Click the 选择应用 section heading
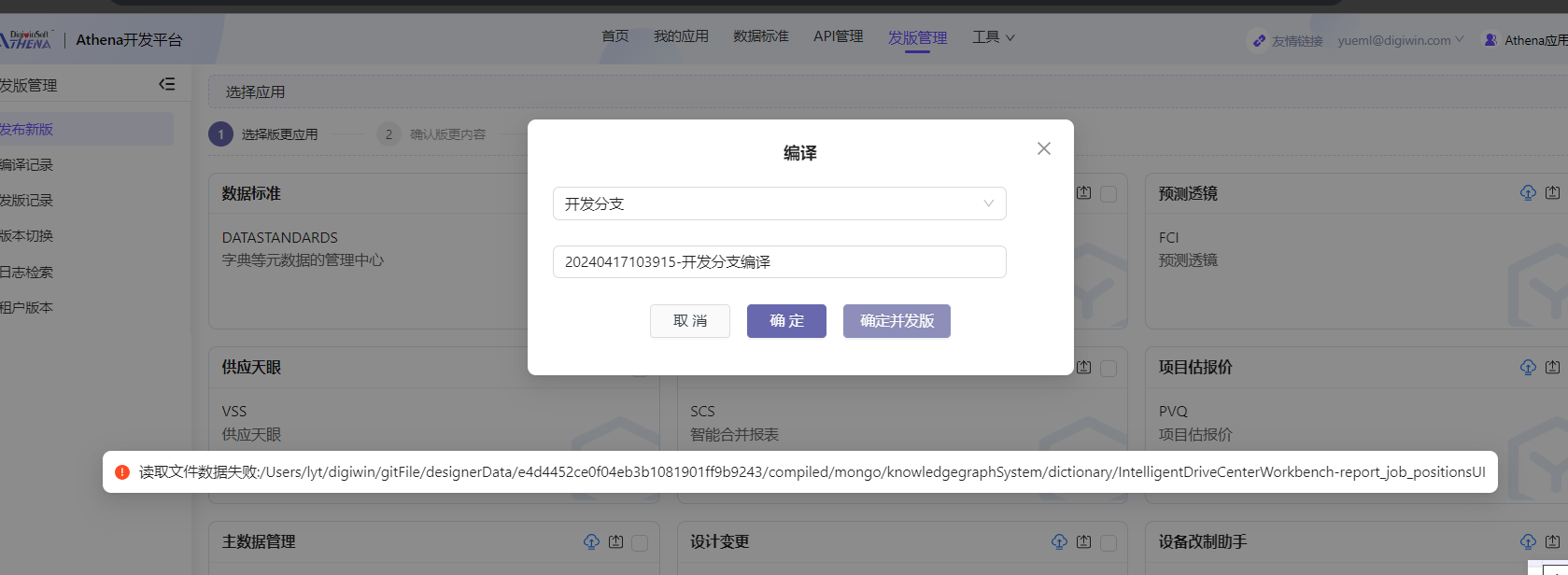The width and height of the screenshot is (1568, 575). click(x=255, y=92)
